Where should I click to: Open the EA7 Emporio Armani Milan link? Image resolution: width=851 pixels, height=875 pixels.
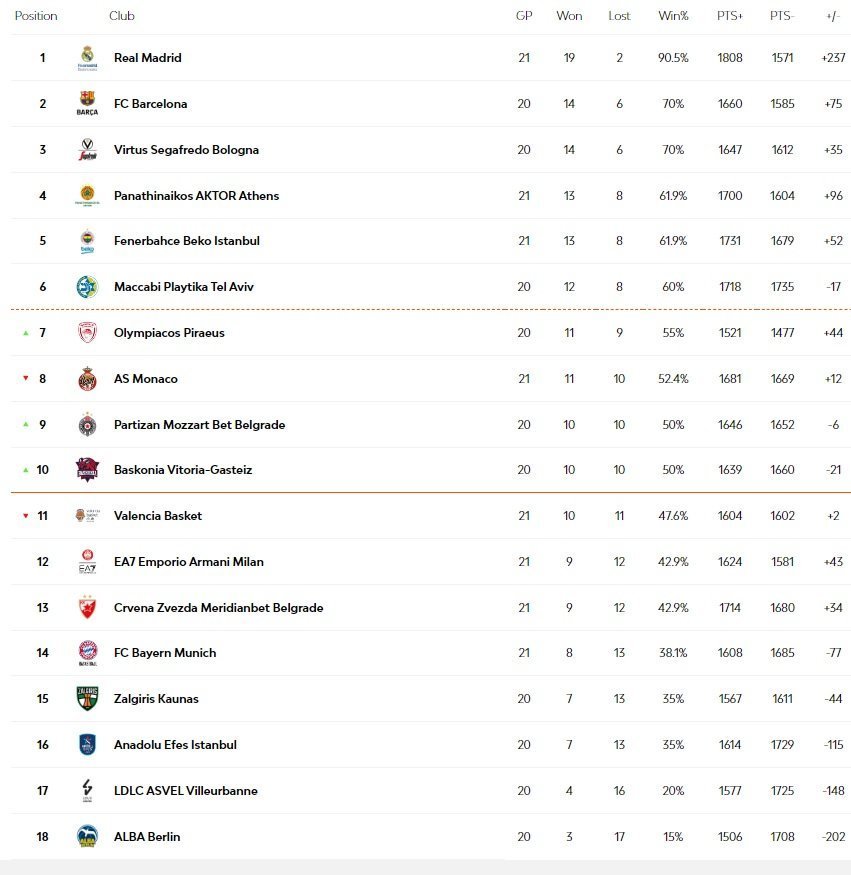tap(189, 562)
